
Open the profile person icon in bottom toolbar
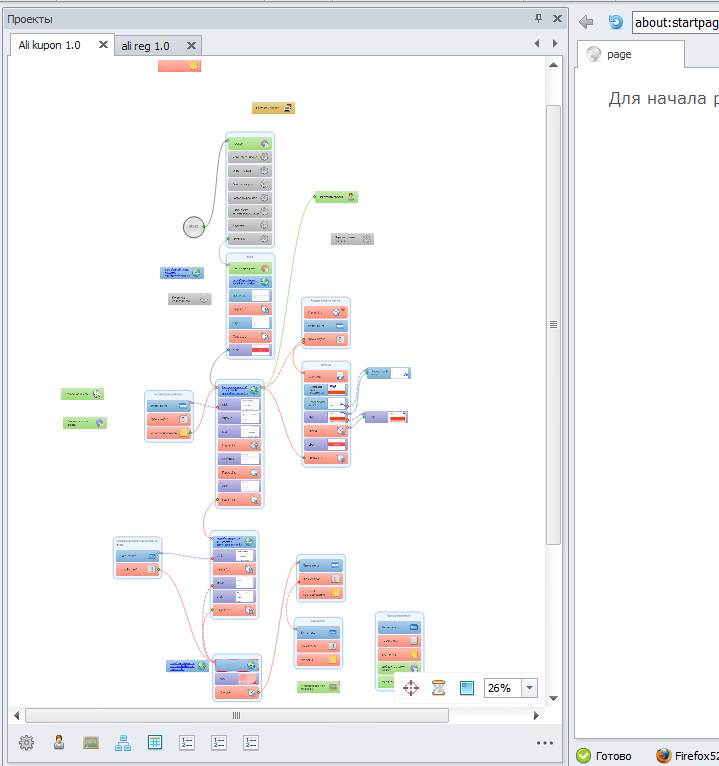point(59,743)
